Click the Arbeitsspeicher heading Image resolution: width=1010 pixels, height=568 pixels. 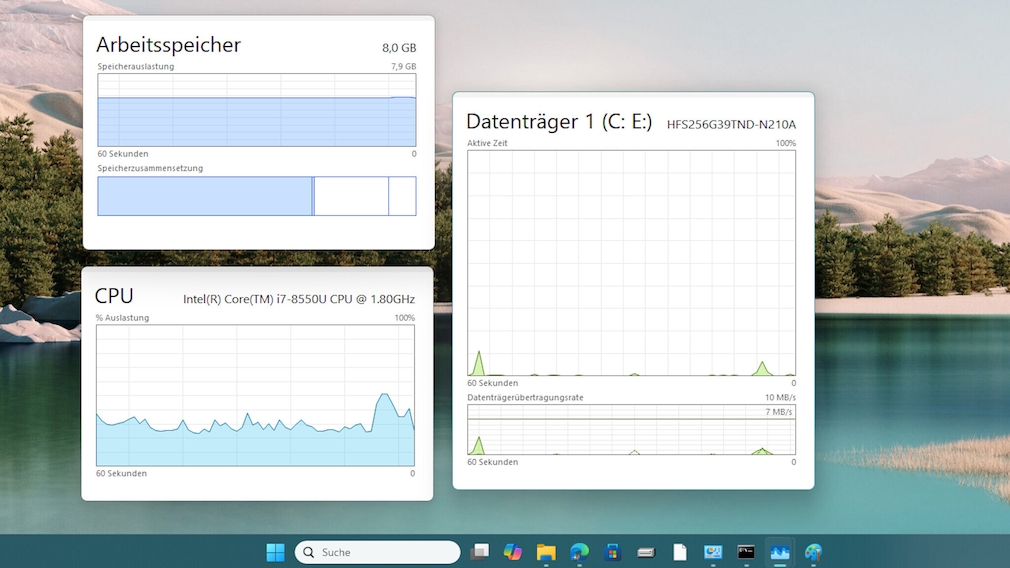[168, 45]
